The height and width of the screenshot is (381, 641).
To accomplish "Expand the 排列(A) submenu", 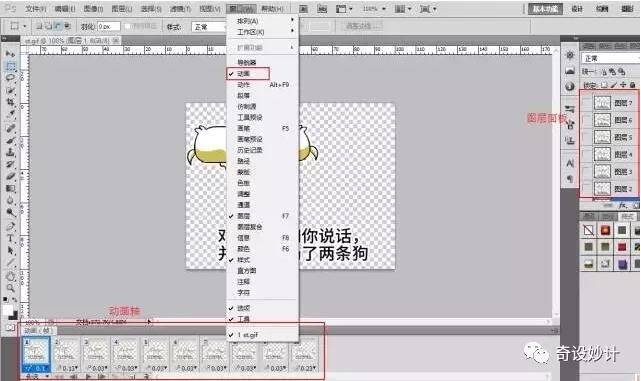I will (x=262, y=20).
